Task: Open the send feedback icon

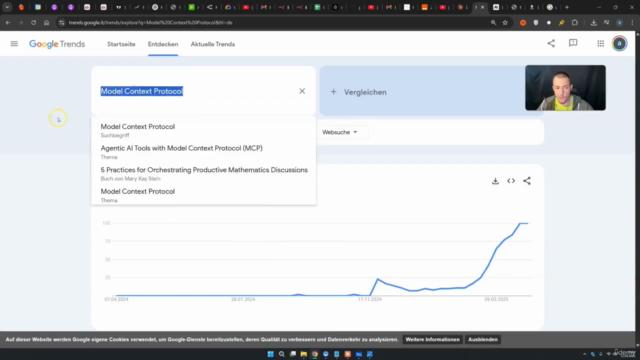Action: [x=573, y=43]
